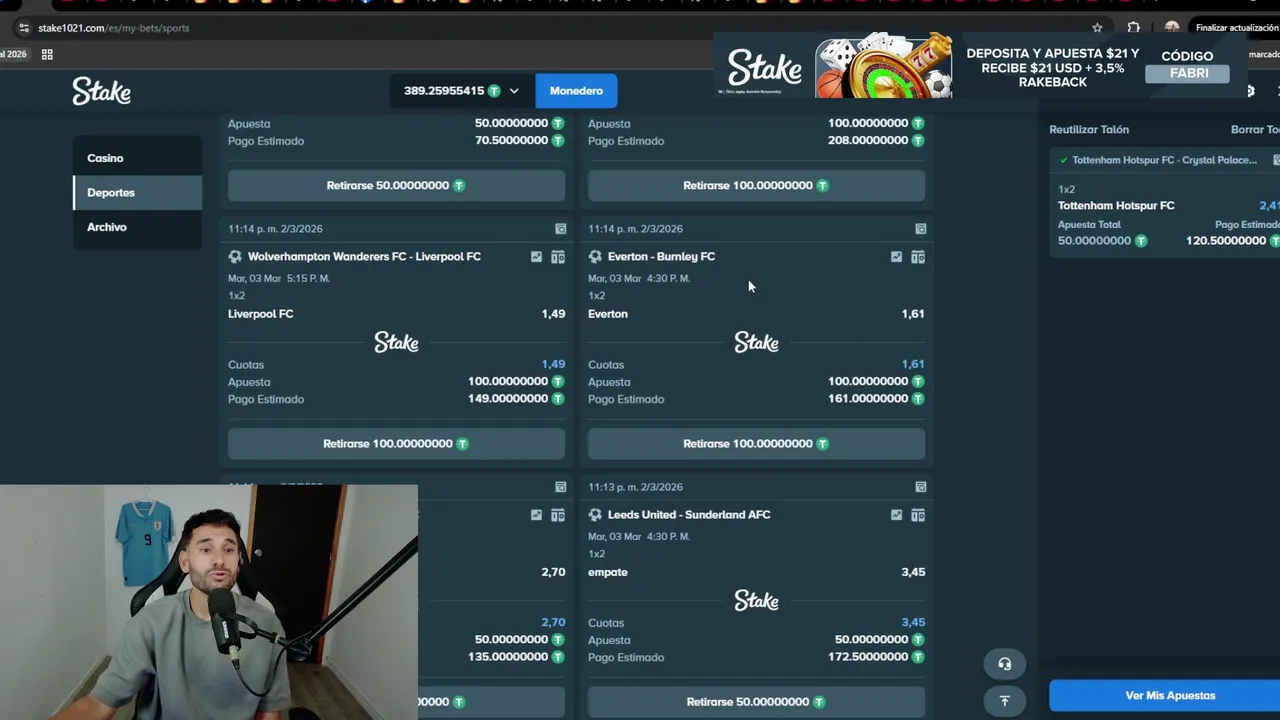1280x720 pixels.
Task: Cash out Liverpool FC bet with Retirarse button
Action: tap(396, 443)
